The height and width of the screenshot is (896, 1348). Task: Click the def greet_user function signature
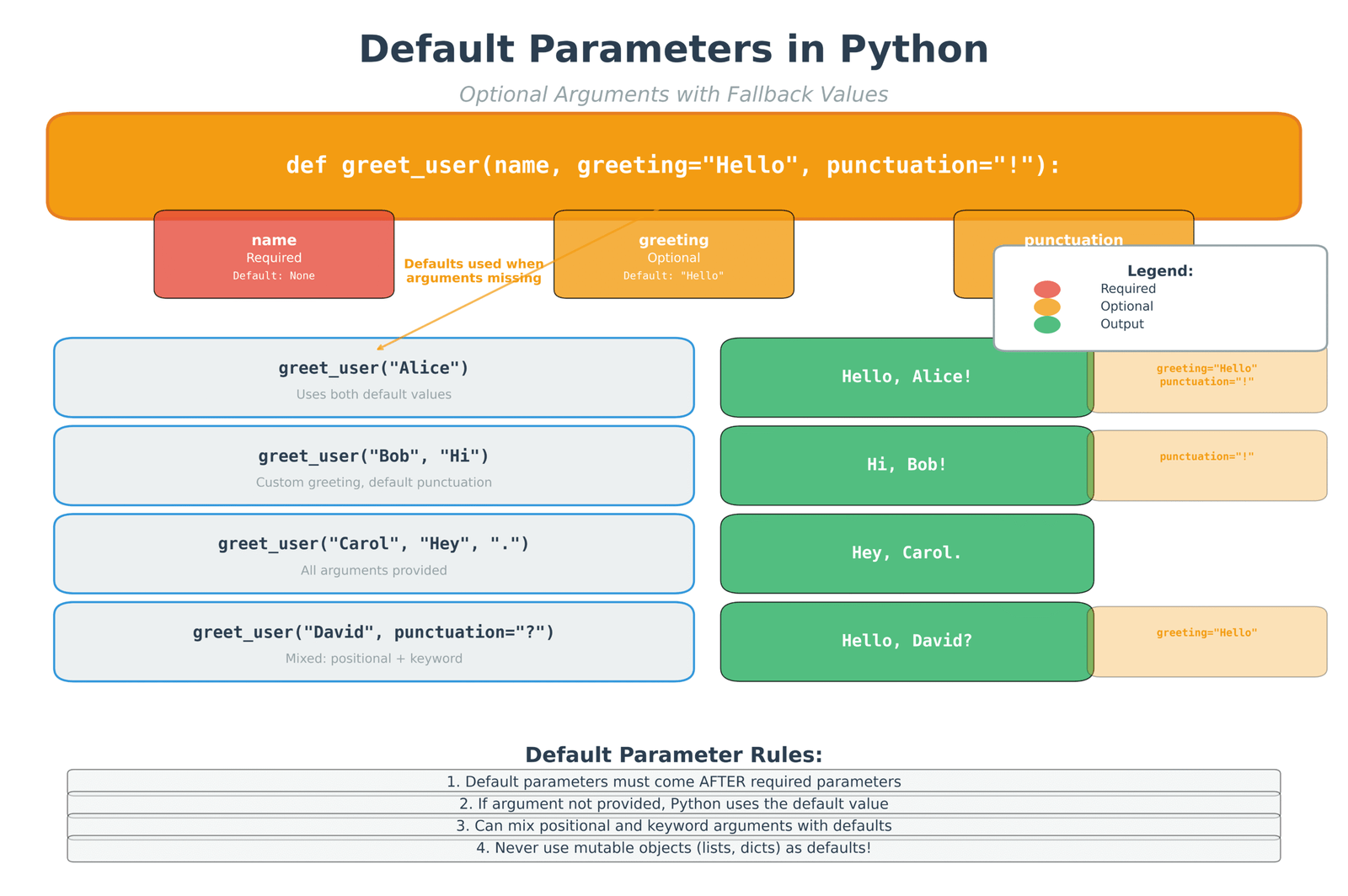click(x=673, y=165)
